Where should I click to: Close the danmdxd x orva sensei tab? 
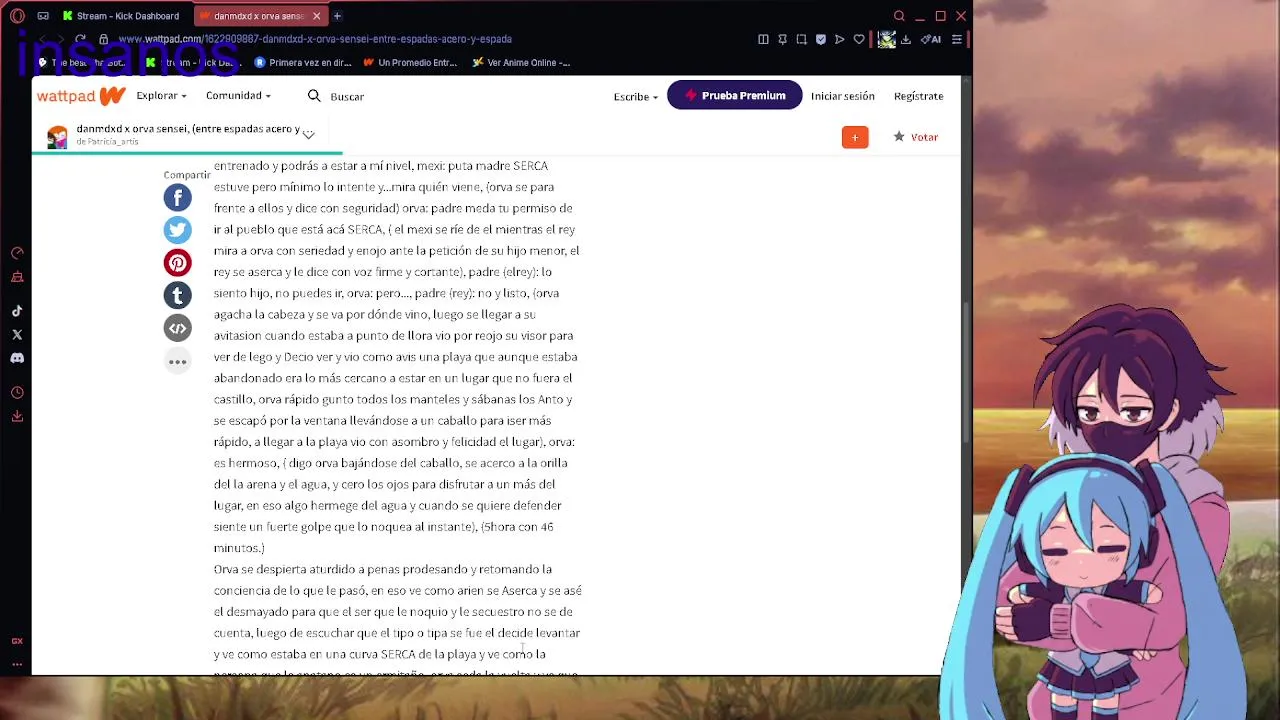[316, 16]
